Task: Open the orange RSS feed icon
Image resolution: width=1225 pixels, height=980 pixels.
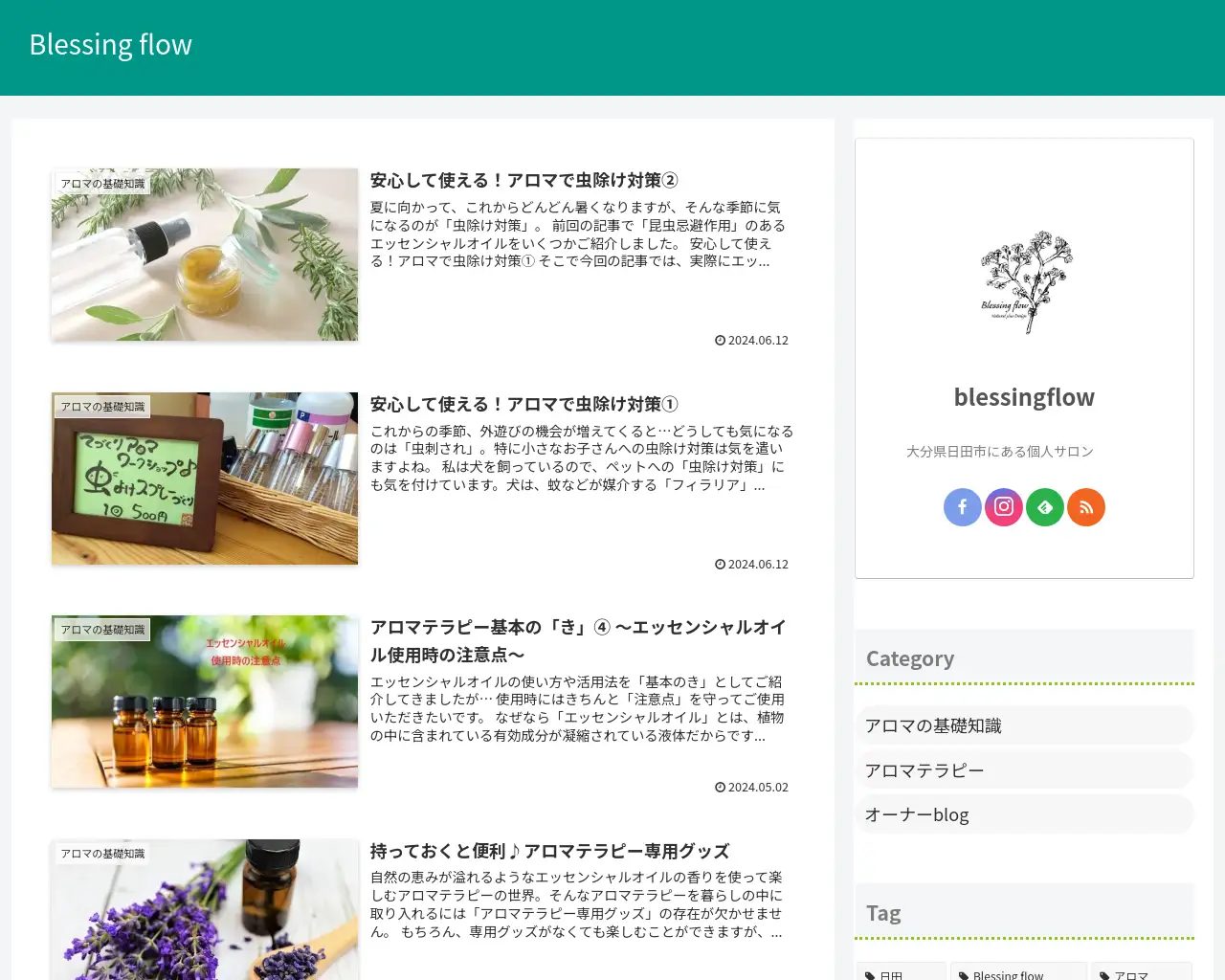Action: click(x=1085, y=507)
